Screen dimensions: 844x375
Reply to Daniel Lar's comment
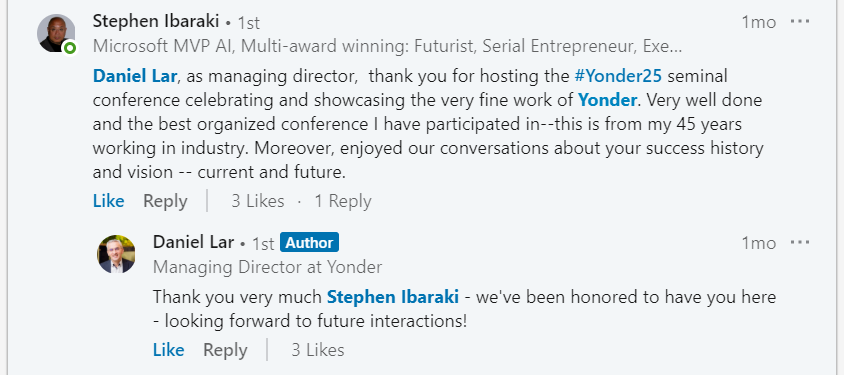(225, 350)
